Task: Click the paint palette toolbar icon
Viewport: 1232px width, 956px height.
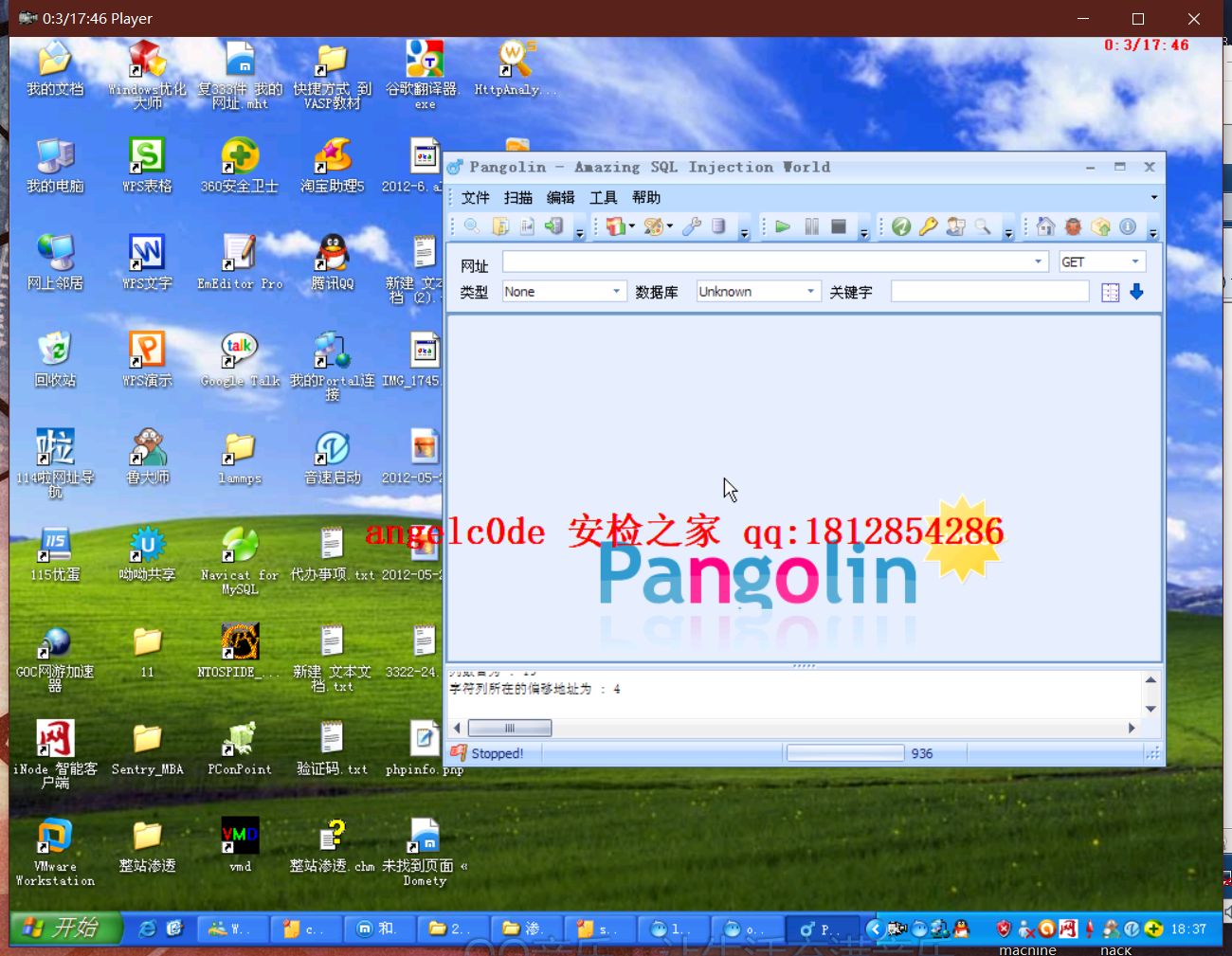Action: (x=653, y=226)
